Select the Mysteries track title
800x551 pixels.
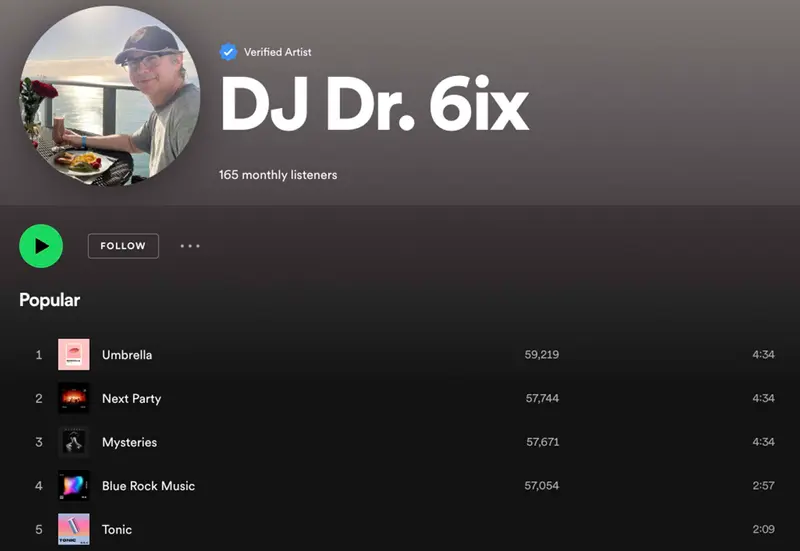(130, 442)
